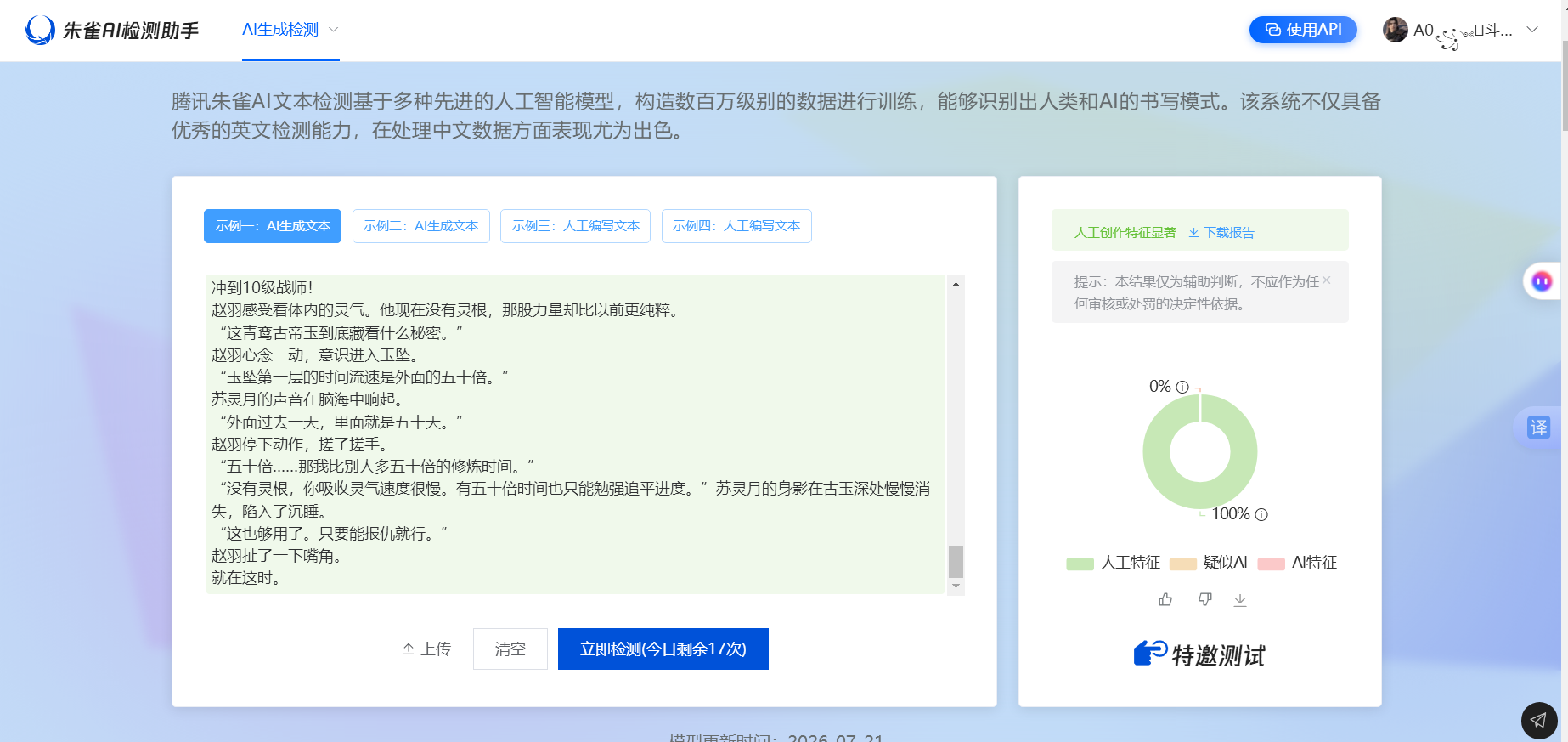
Task: Click the 人工特征 green legend swatch
Action: (1080, 564)
